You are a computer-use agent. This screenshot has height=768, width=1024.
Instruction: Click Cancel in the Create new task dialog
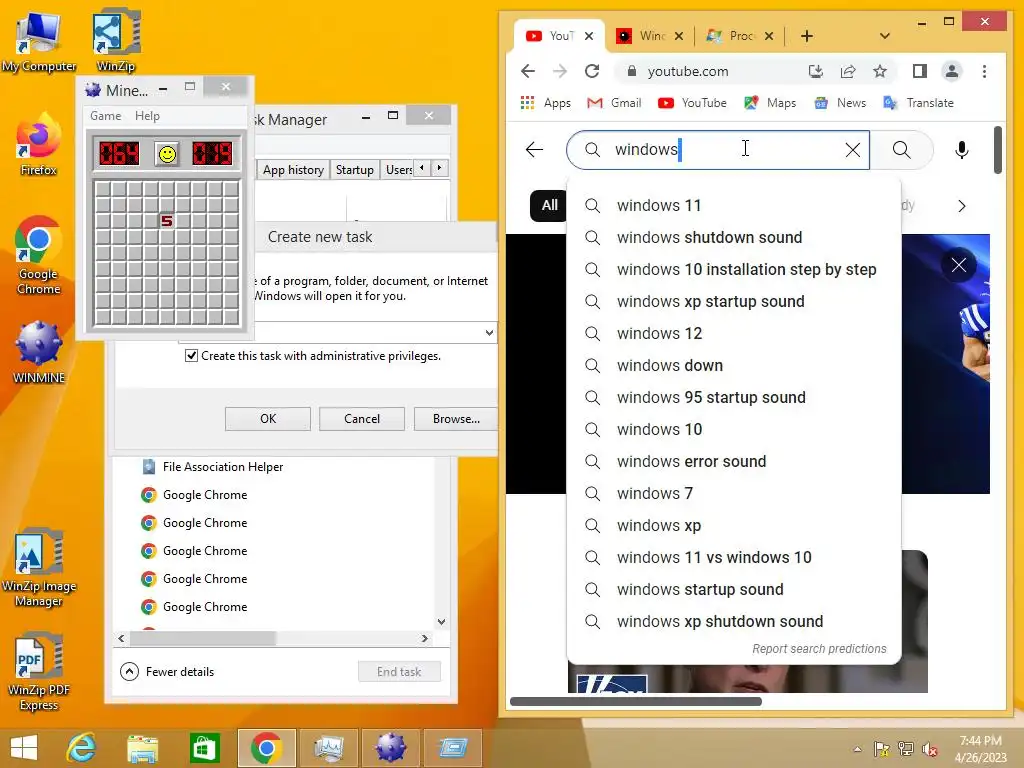(362, 419)
